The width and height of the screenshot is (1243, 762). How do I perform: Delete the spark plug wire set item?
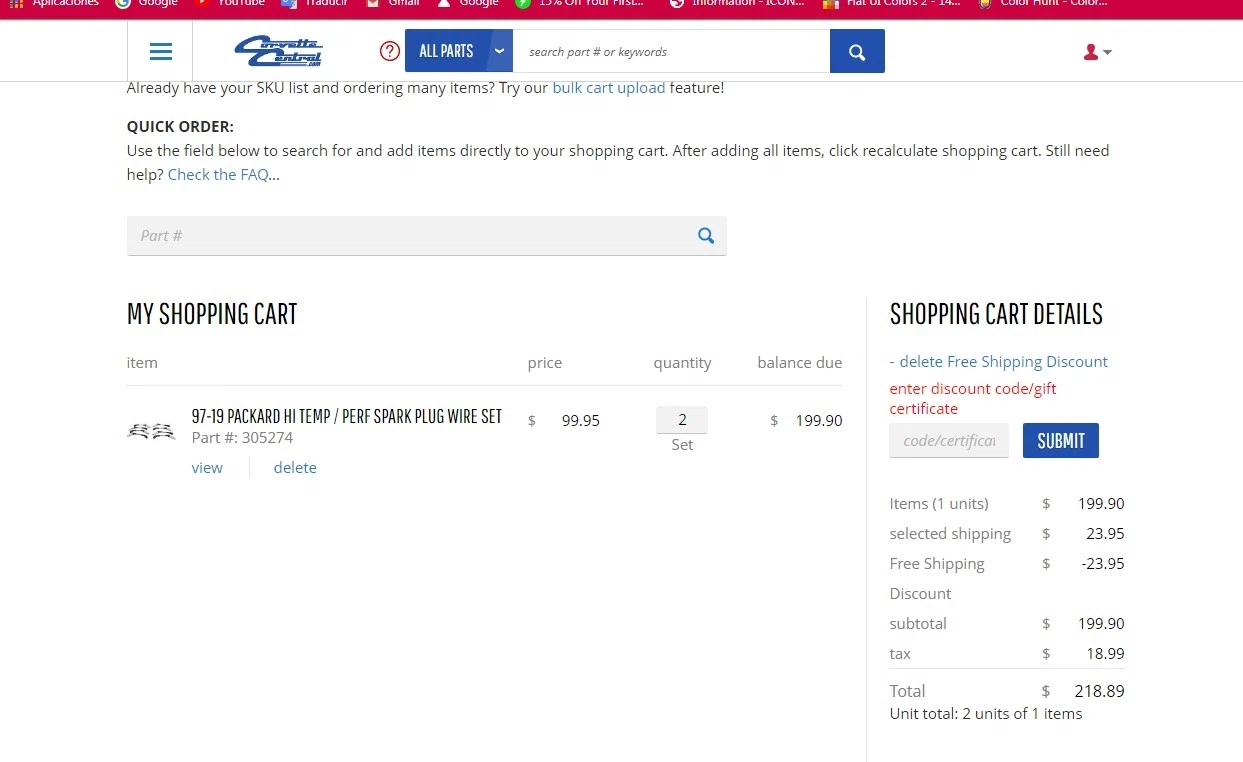point(295,468)
